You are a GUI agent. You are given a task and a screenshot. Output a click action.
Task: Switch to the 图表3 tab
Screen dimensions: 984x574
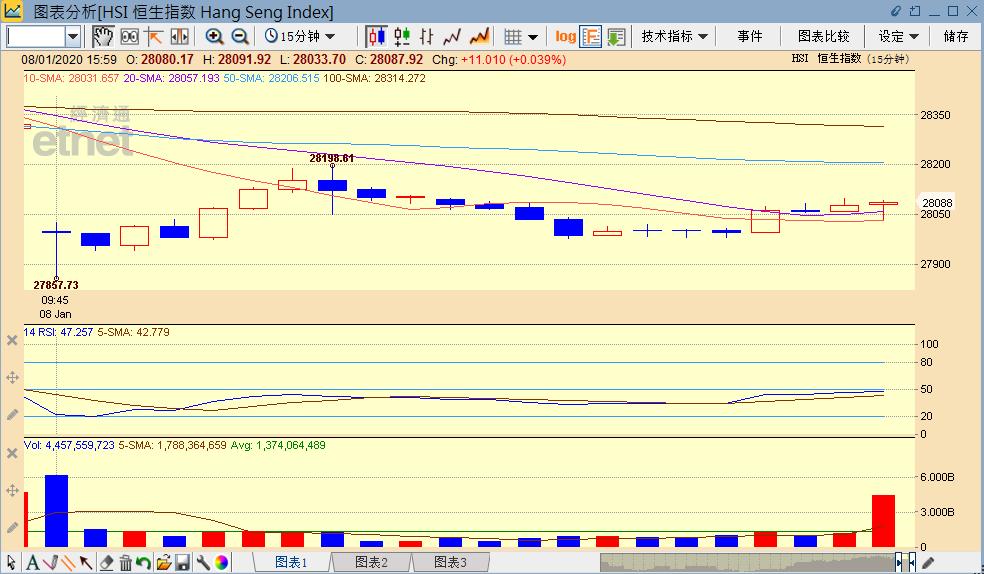tap(450, 563)
